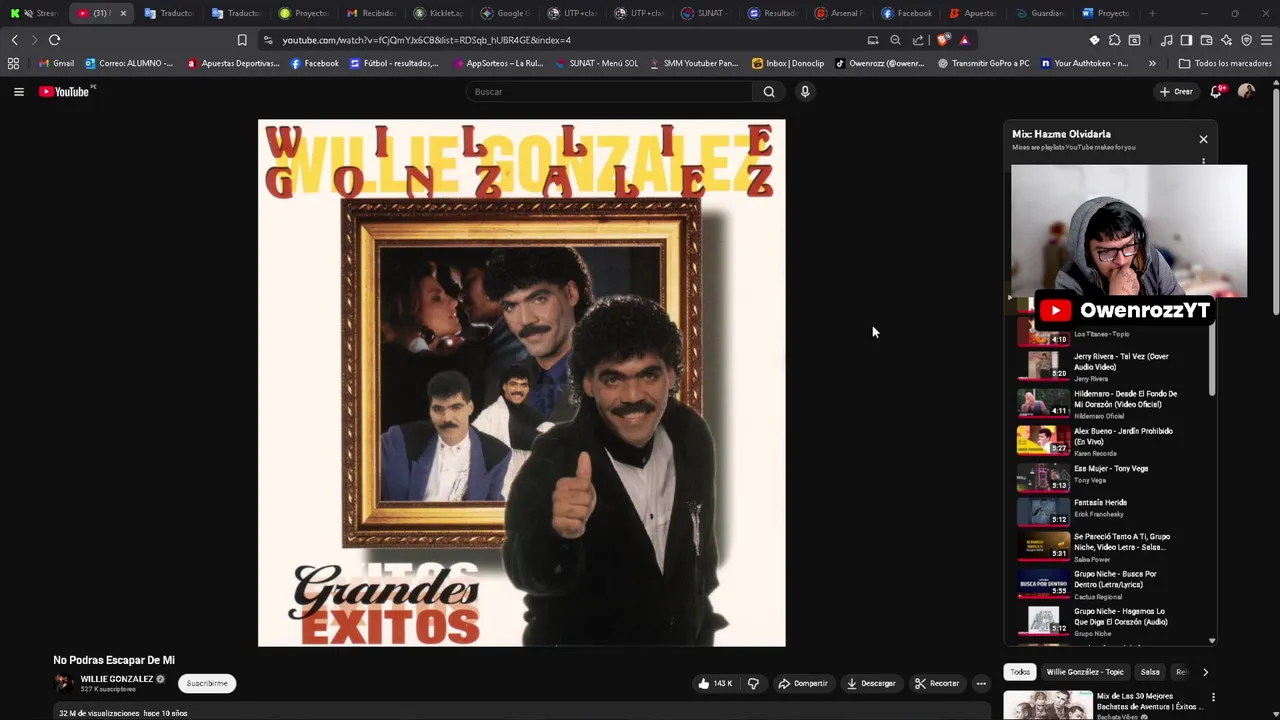Dislike the video with the thumbs-down icon
This screenshot has height=720, width=1280.
tap(754, 683)
